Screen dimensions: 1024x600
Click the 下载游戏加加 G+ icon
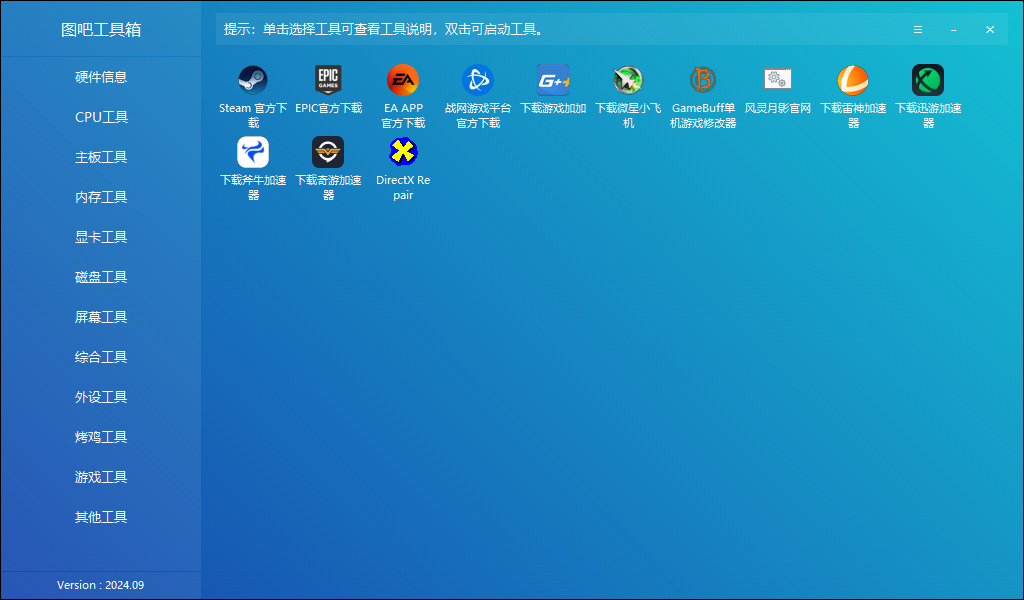tap(553, 80)
